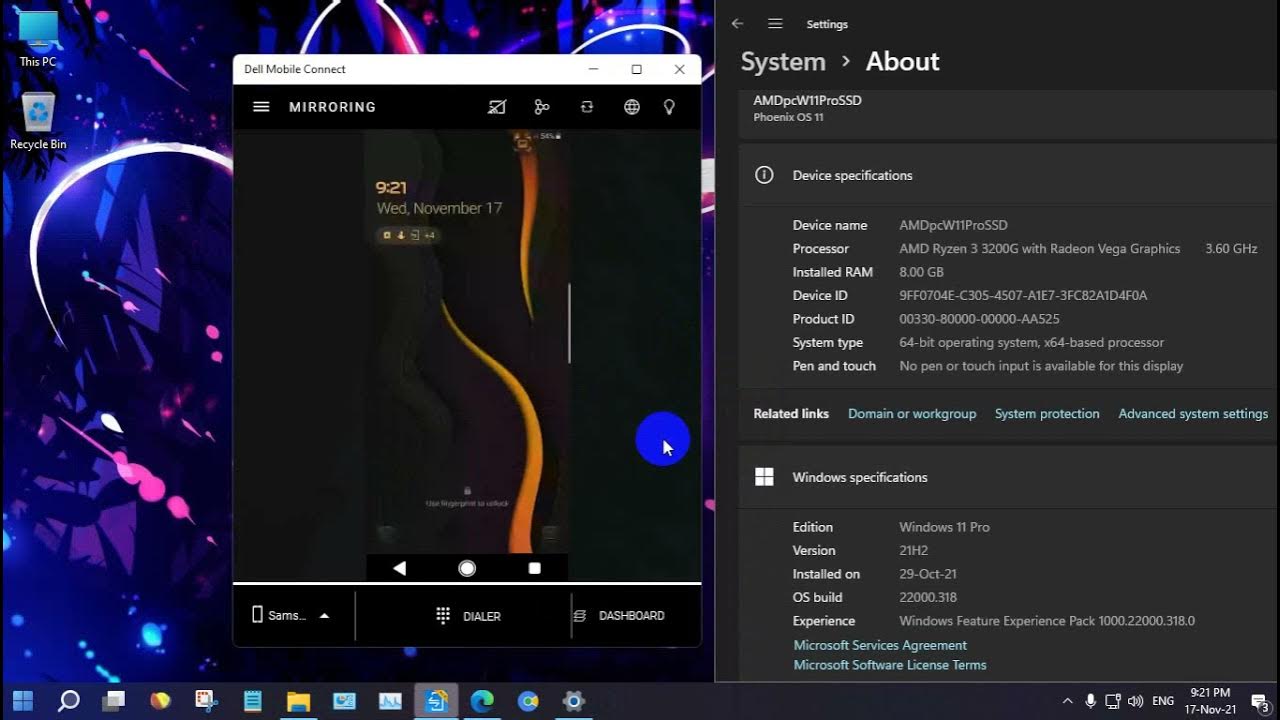Open the Dashboard tab in Dell Mobile Connect
Viewport: 1280px width, 720px height.
[x=618, y=616]
